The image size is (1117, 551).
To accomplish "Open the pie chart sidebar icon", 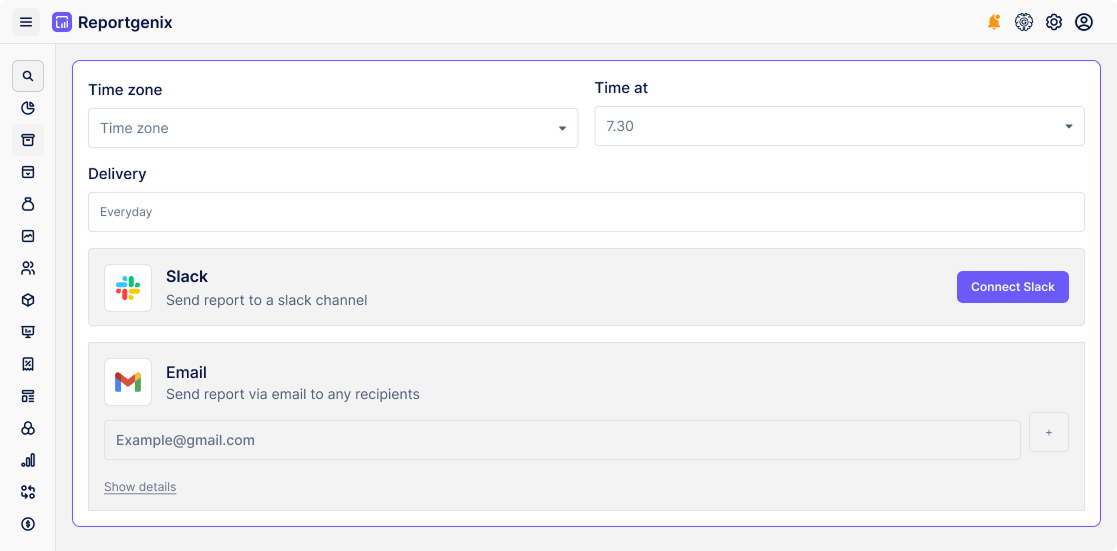I will click(28, 108).
